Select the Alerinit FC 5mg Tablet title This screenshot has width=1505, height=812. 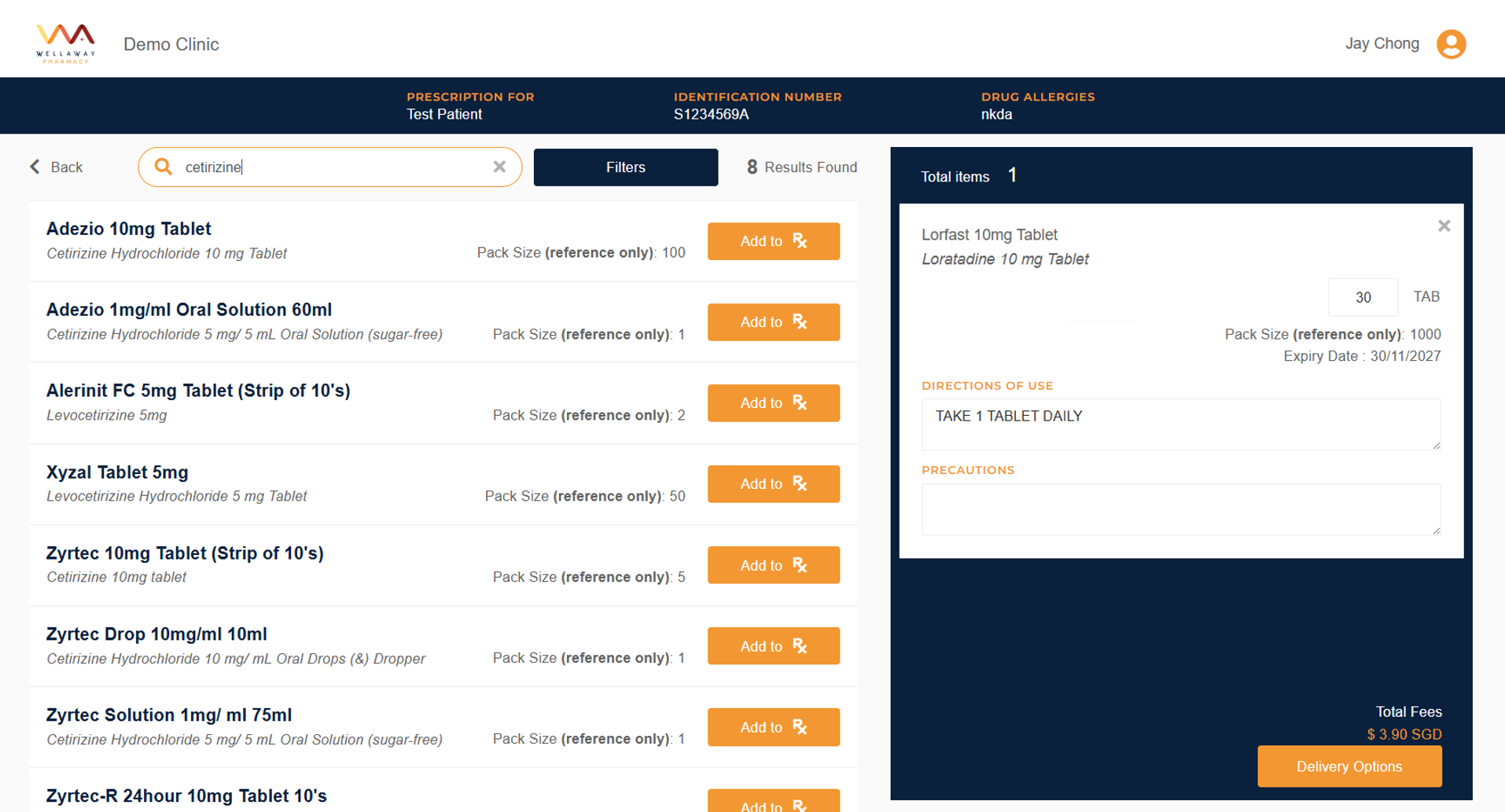pos(198,391)
